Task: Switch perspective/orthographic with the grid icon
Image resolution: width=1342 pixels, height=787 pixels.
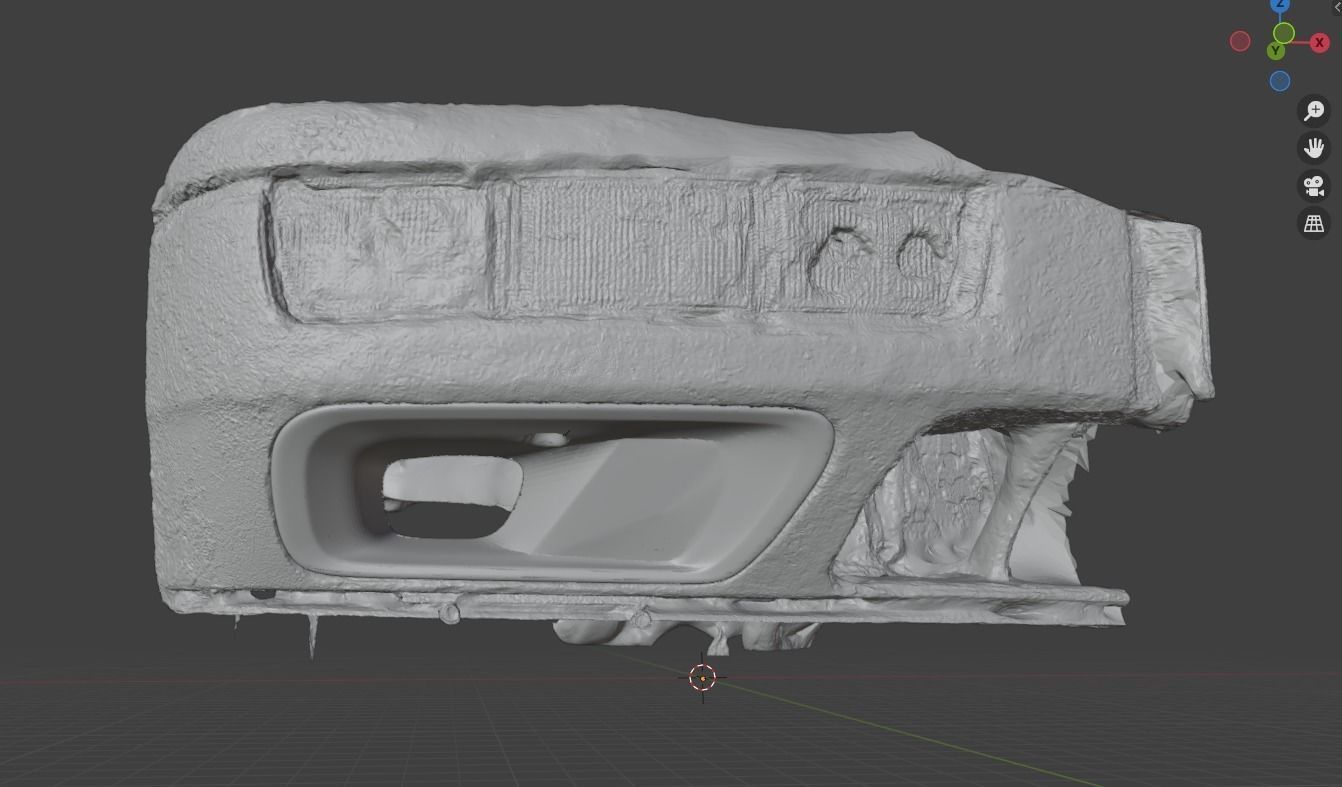Action: [x=1314, y=224]
